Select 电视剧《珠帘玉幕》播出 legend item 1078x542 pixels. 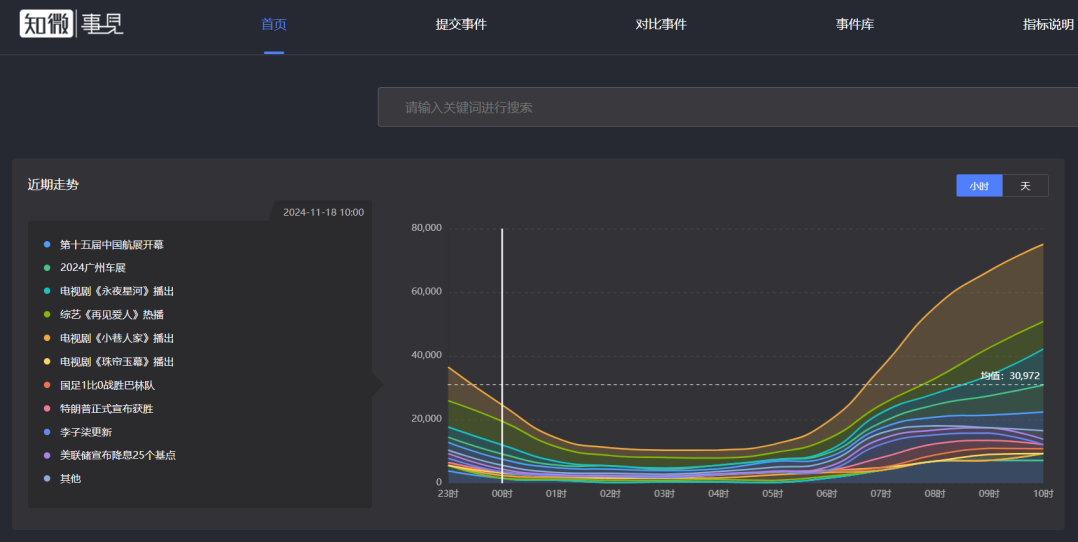click(x=116, y=362)
